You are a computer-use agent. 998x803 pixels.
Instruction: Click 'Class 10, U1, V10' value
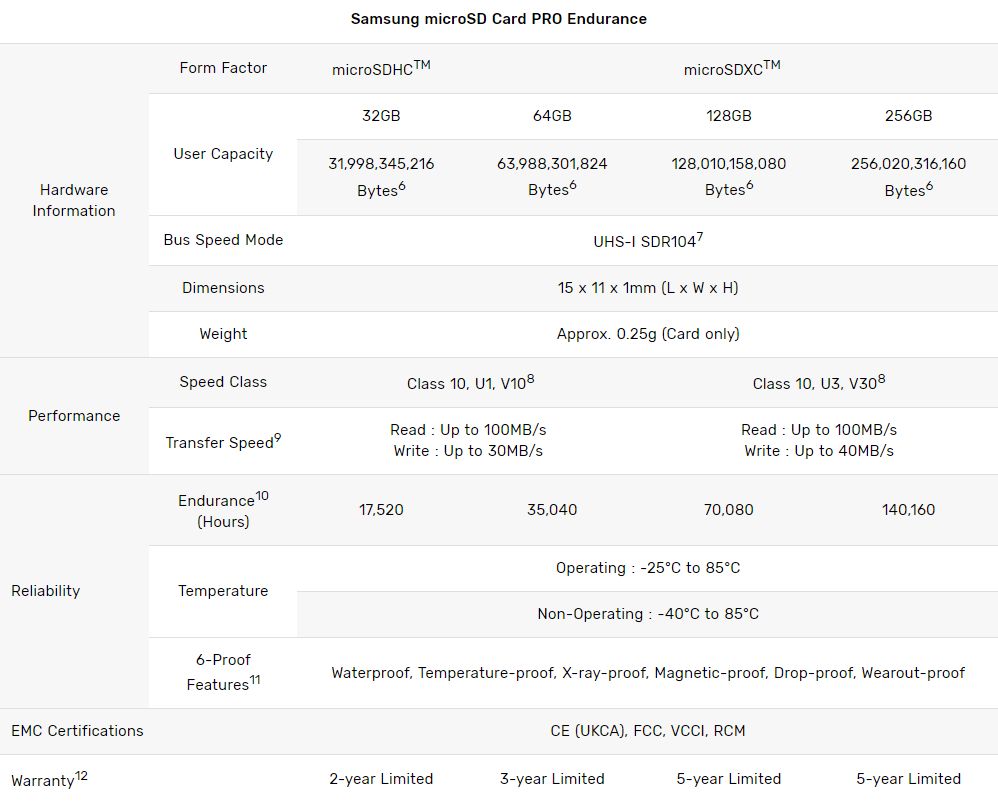470,382
